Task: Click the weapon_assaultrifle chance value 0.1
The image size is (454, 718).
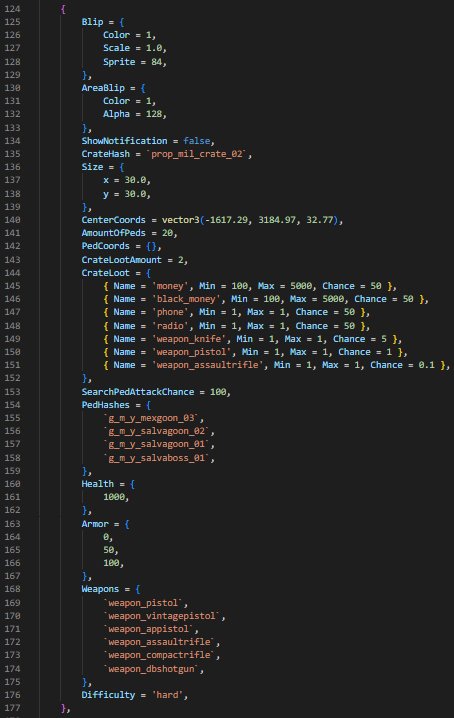Action: [426, 364]
